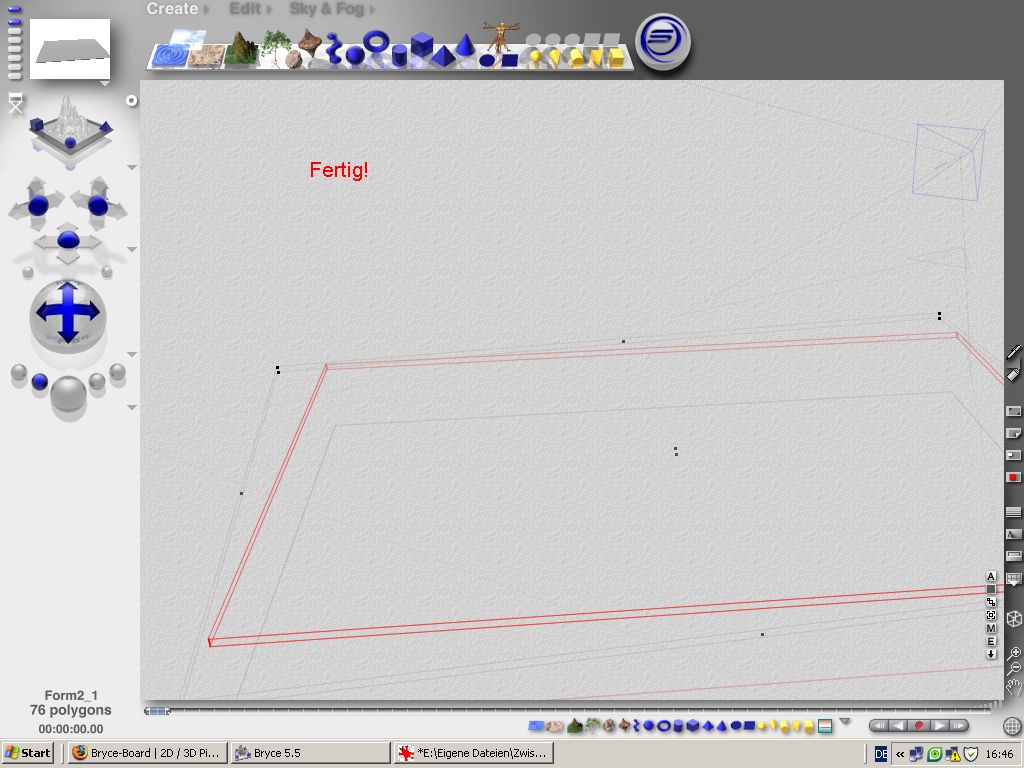Create a yellow spotlight cone

tap(554, 57)
